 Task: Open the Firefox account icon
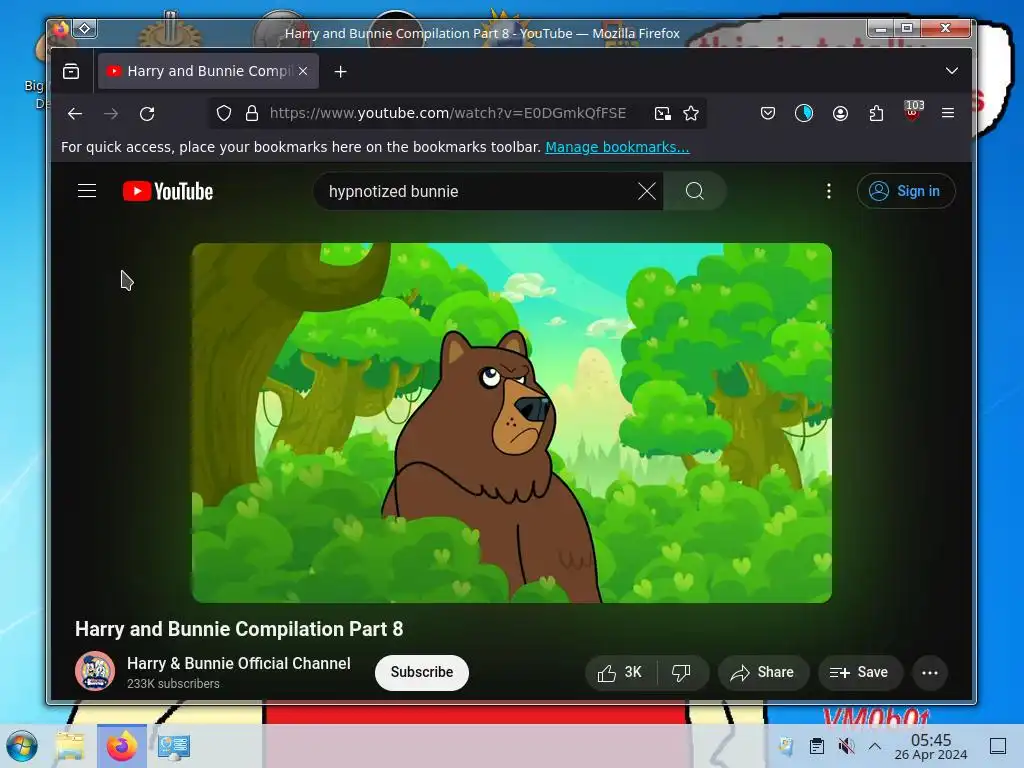click(840, 114)
